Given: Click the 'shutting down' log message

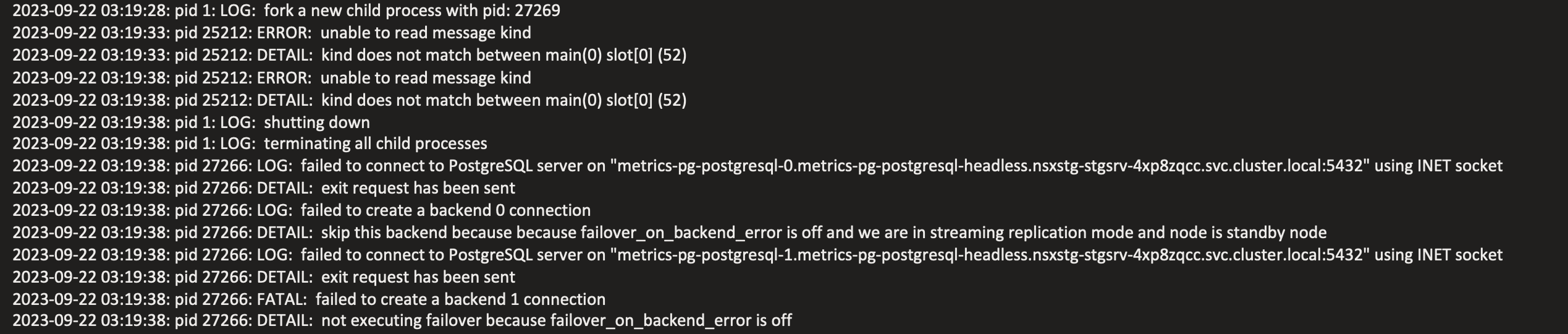Looking at the screenshot, I should coord(316,122).
